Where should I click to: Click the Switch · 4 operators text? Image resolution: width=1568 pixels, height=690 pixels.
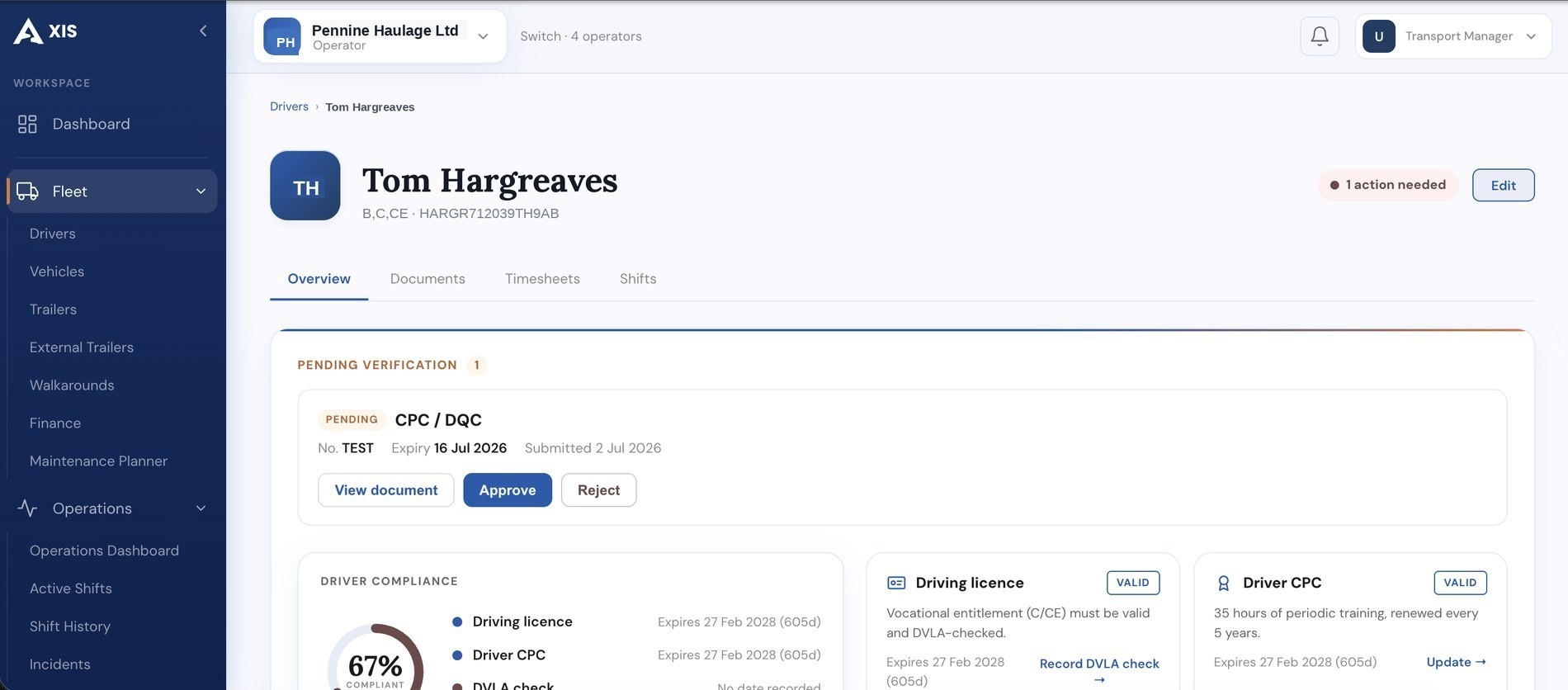pyautogui.click(x=581, y=36)
